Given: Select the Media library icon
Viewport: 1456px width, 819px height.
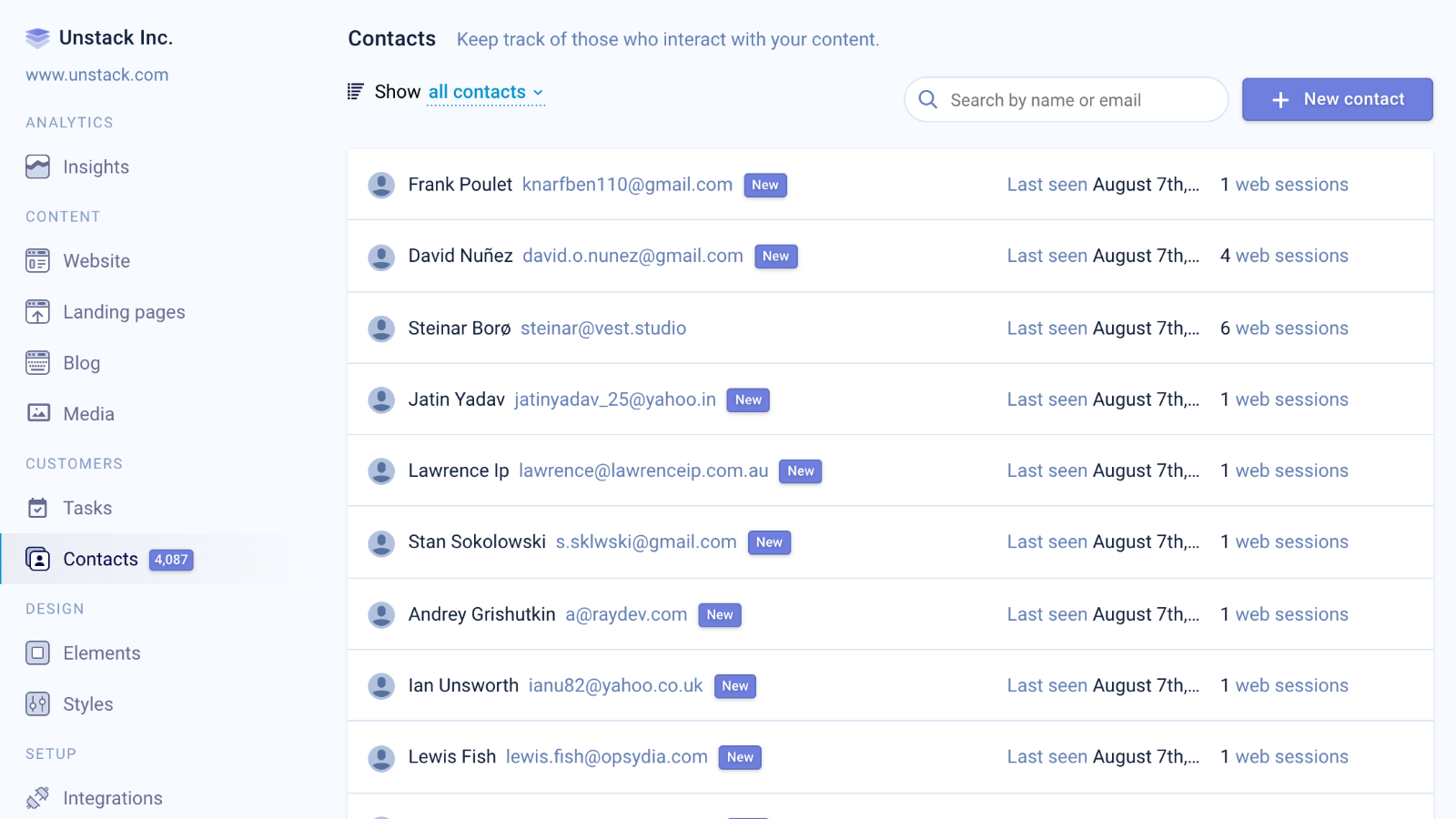Looking at the screenshot, I should (x=36, y=412).
